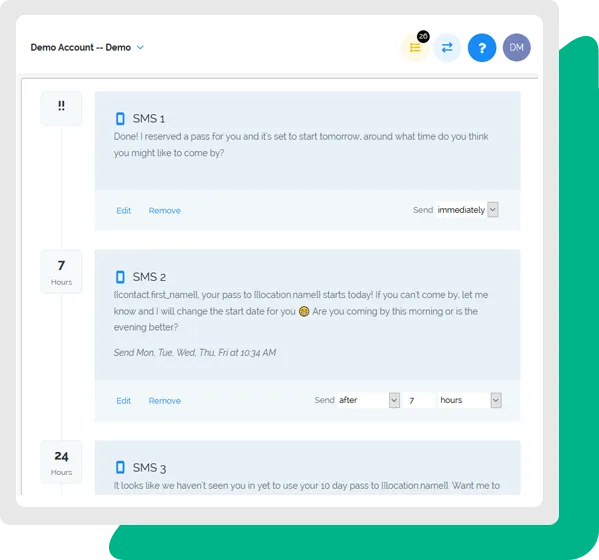
Task: Select the 24 Hours timeline marker
Action: point(61,462)
